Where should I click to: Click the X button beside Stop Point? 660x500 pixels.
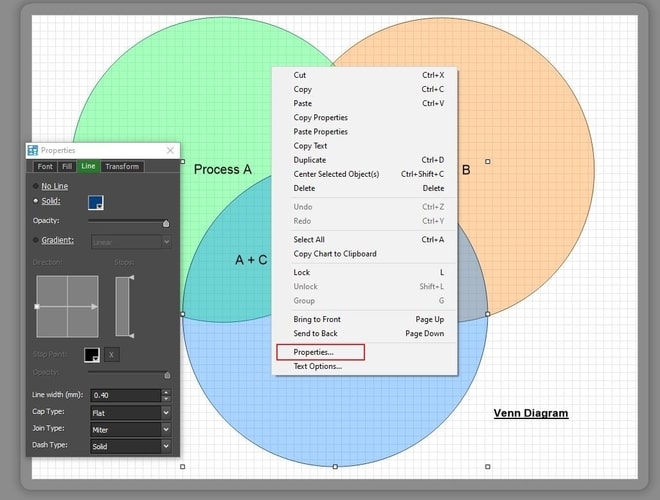pyautogui.click(x=112, y=355)
